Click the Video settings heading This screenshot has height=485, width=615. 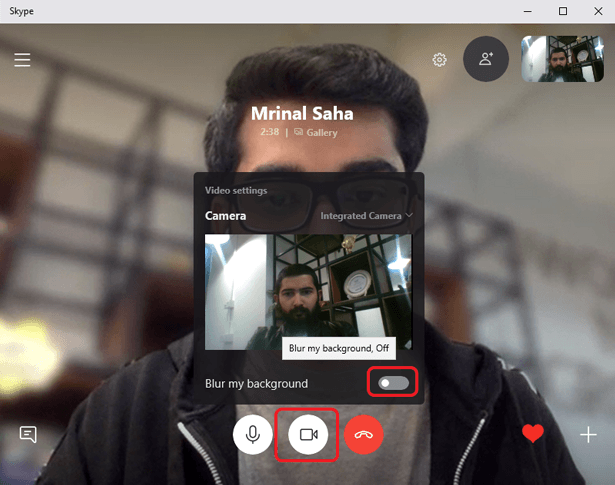tap(236, 191)
